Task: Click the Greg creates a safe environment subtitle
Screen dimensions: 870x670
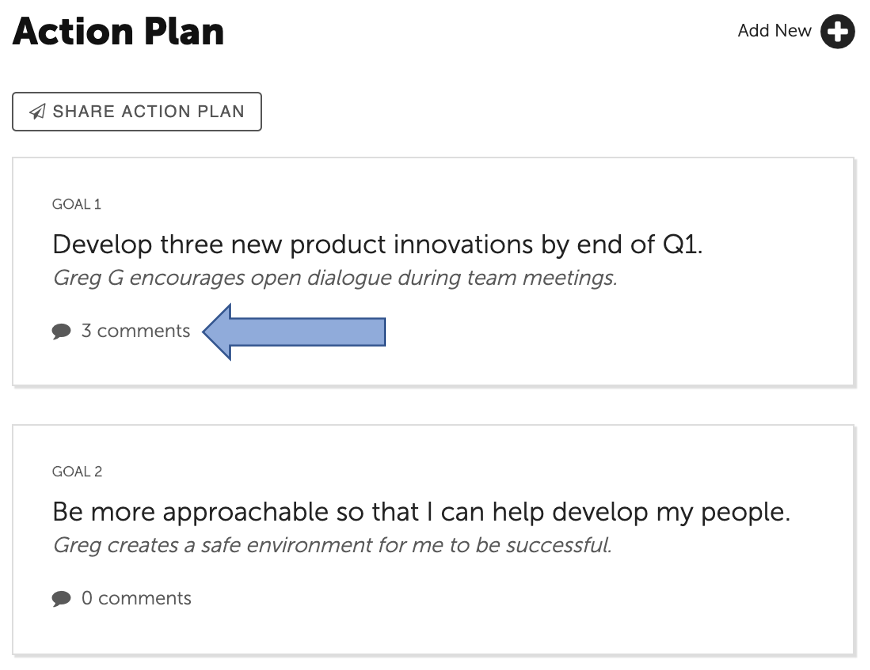Action: click(x=332, y=545)
